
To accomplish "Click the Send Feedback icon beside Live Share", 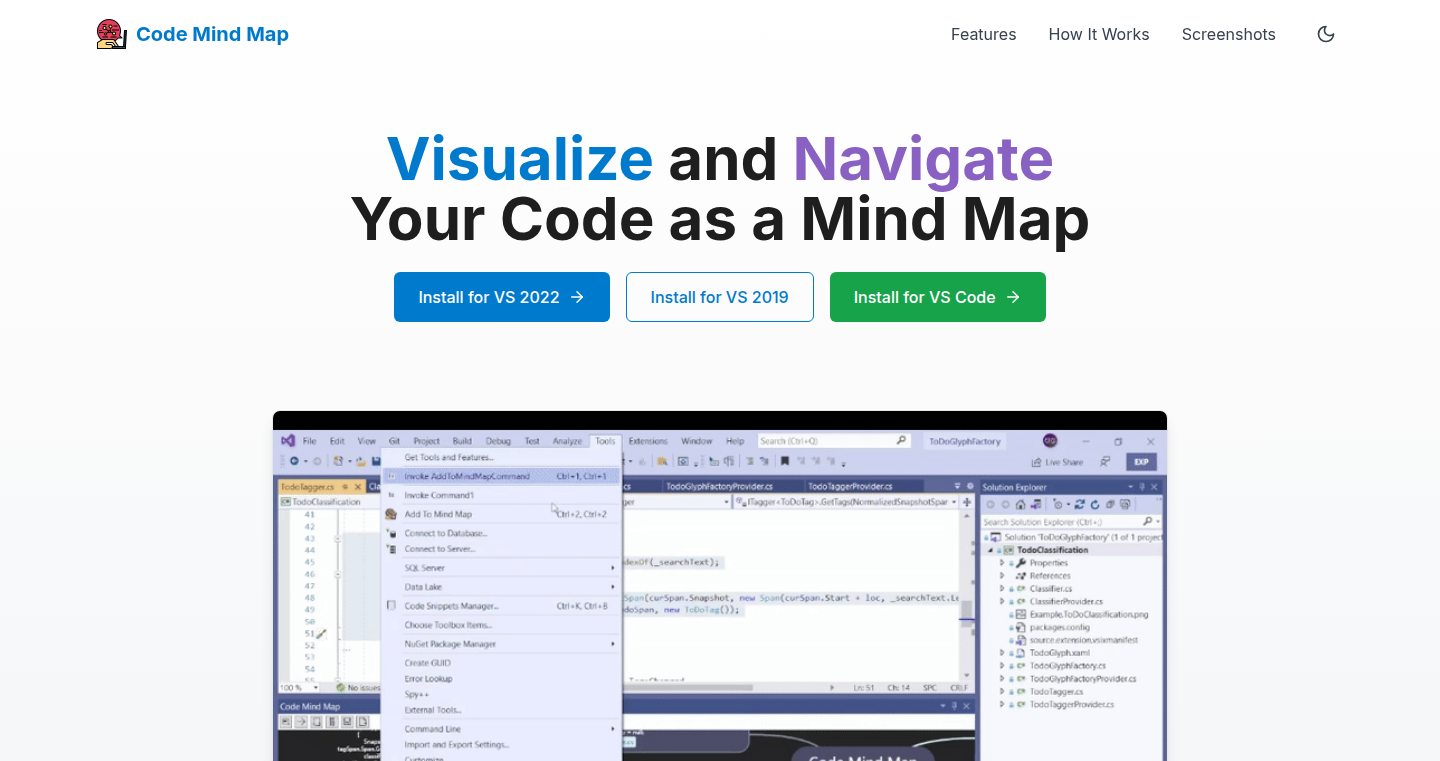I will (1105, 462).
